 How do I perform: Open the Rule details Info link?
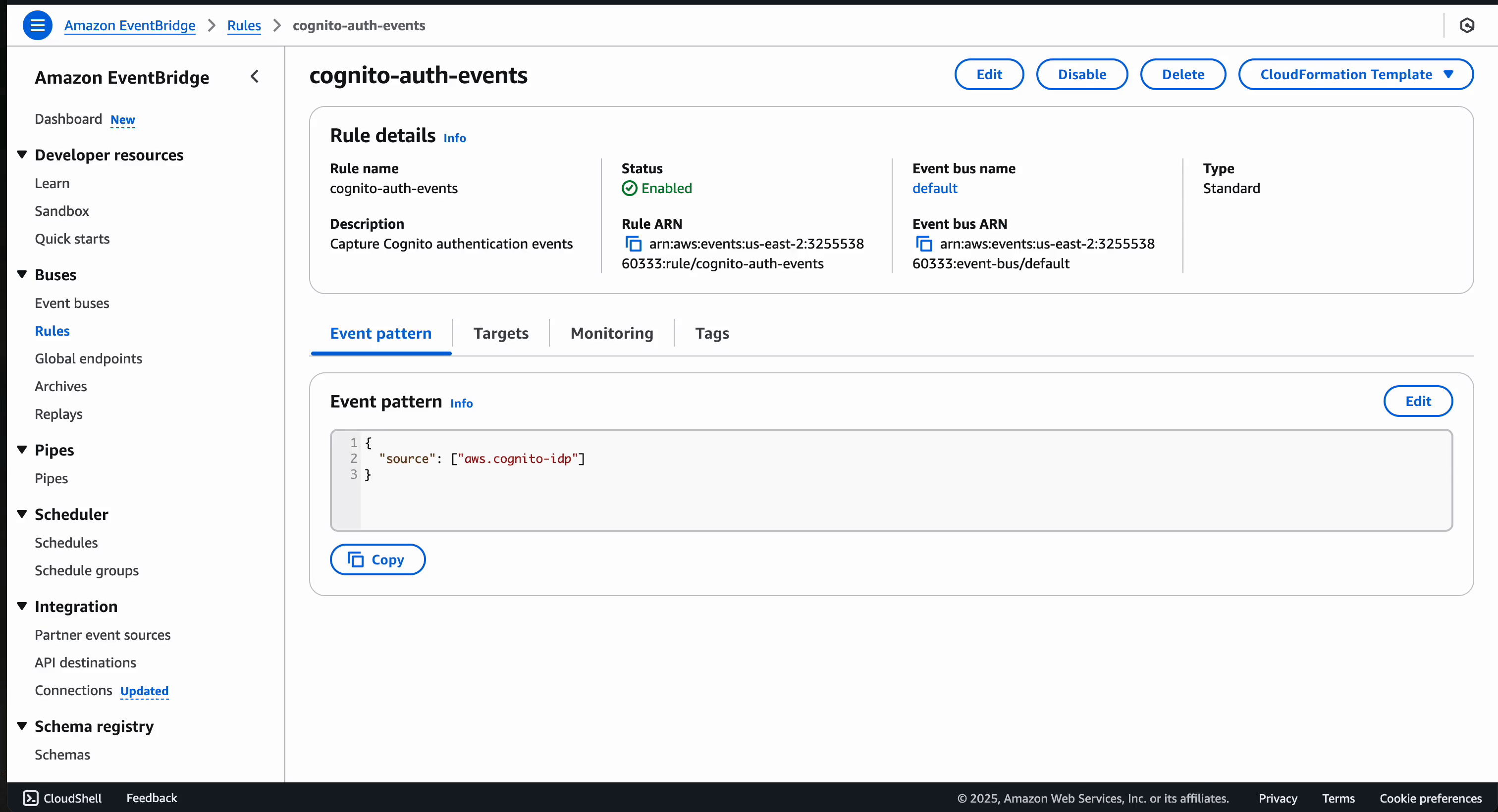pyautogui.click(x=454, y=137)
